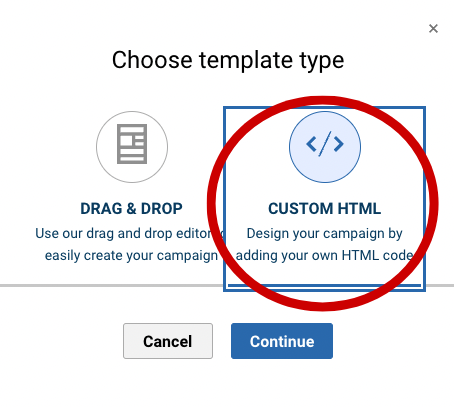
Task: Click 'easily create your campaign' text
Action: [x=131, y=256]
